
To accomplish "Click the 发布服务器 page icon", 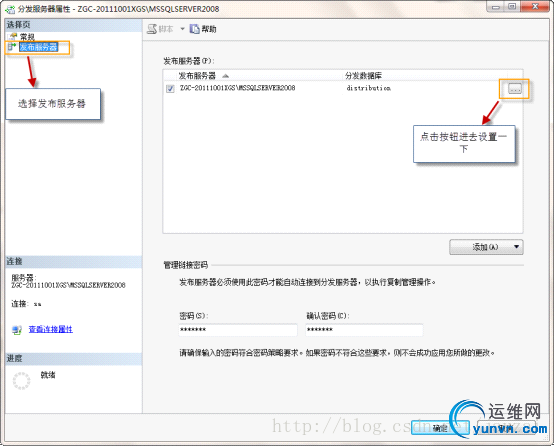I will click(x=12, y=47).
